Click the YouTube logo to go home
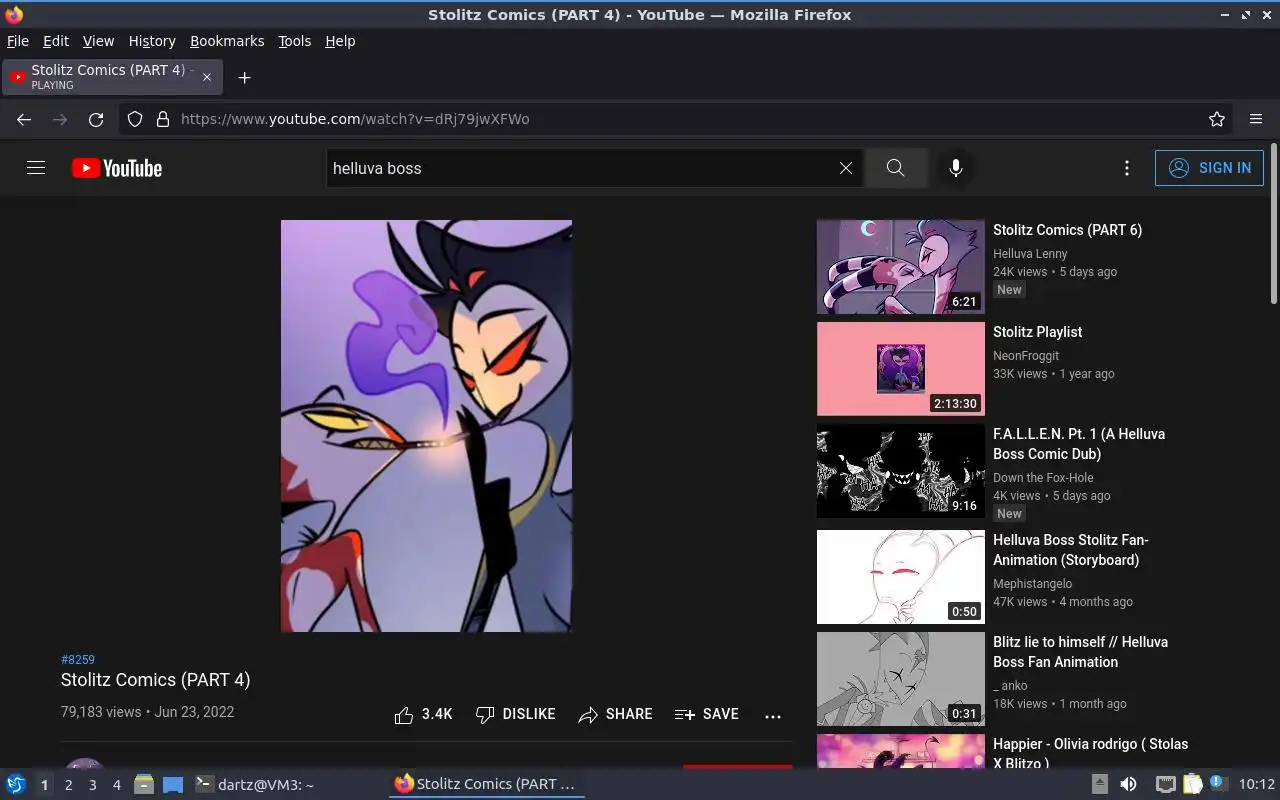This screenshot has width=1280, height=800. [x=117, y=168]
